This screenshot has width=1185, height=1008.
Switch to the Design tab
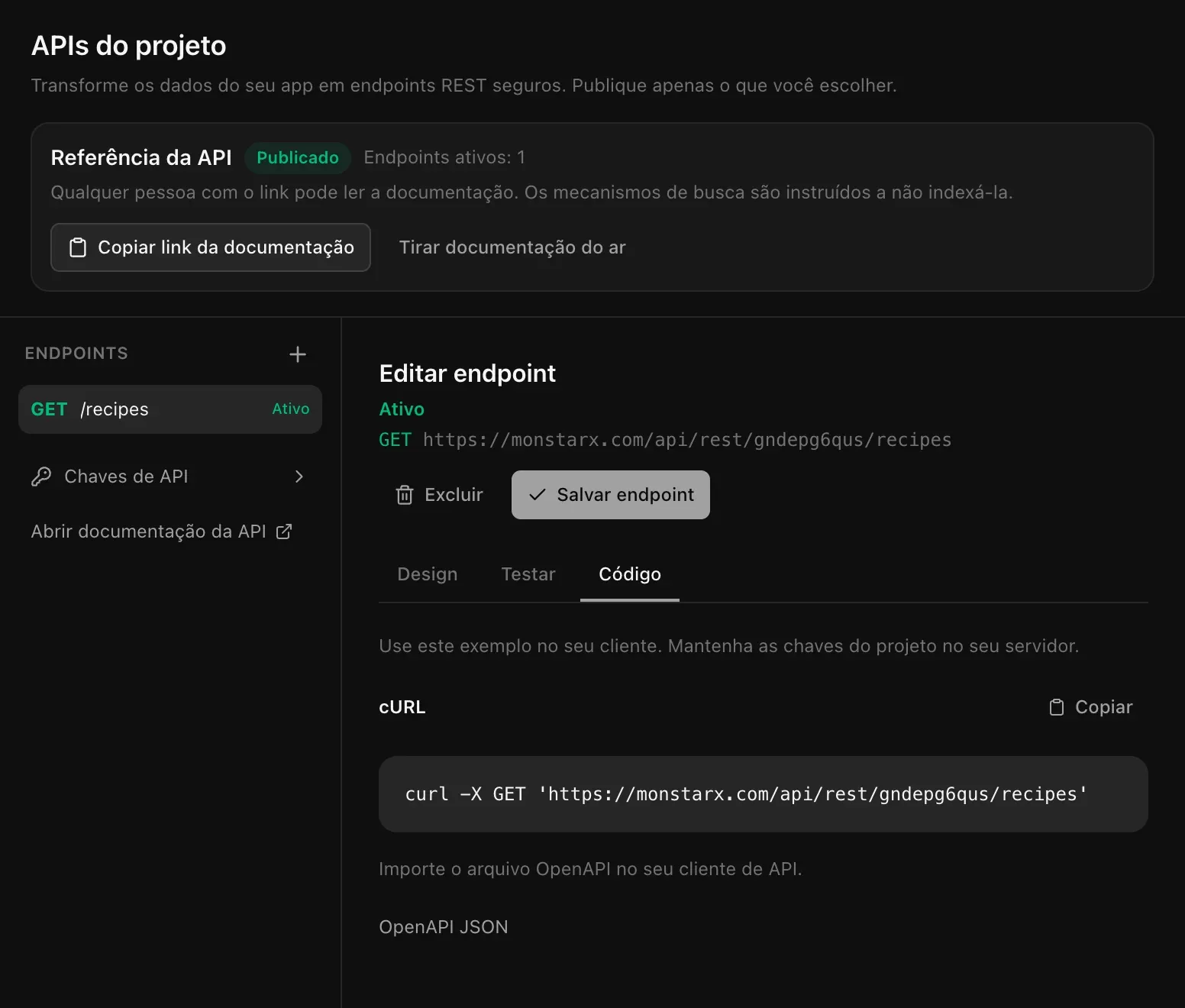click(428, 574)
